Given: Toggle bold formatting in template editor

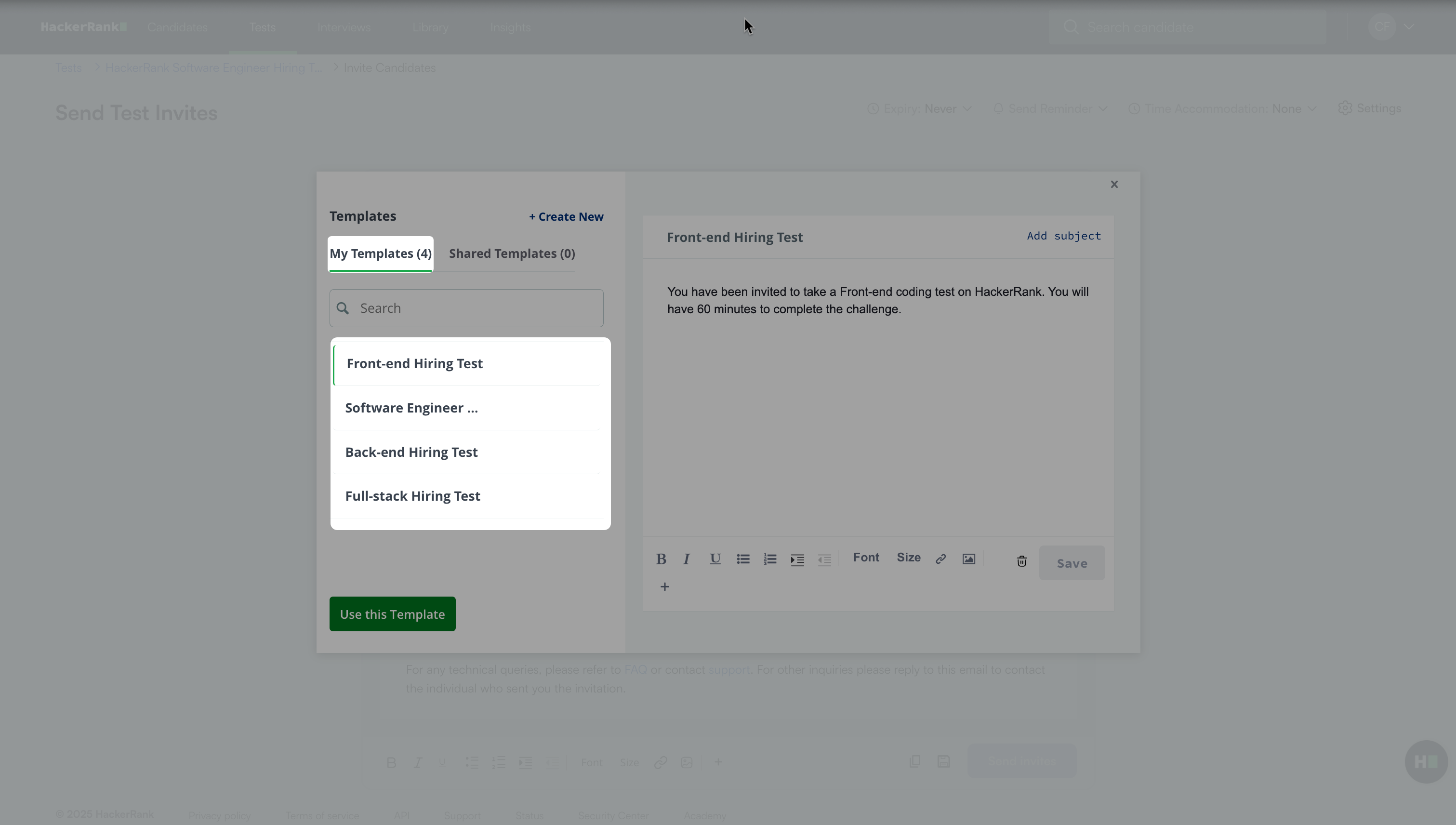Looking at the screenshot, I should point(661,559).
